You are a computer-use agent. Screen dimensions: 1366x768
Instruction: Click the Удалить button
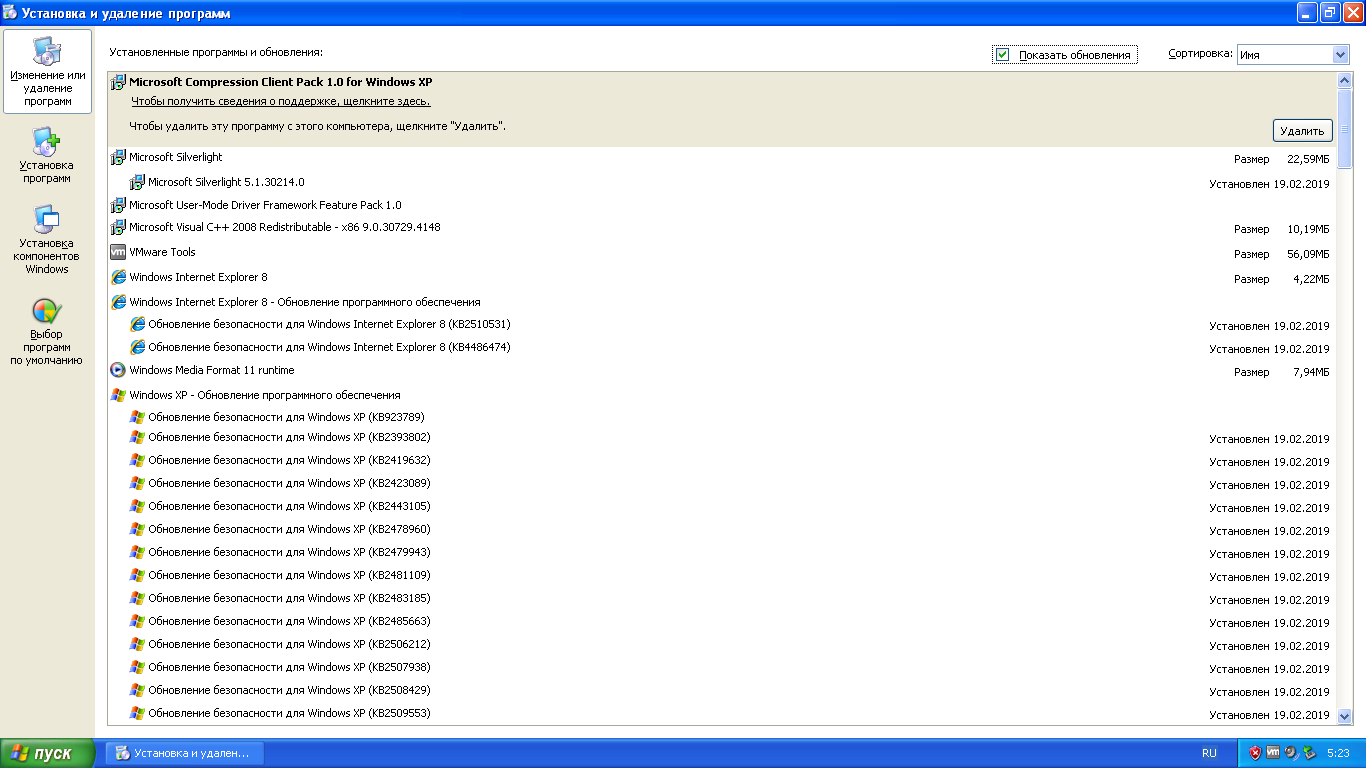click(x=1302, y=131)
